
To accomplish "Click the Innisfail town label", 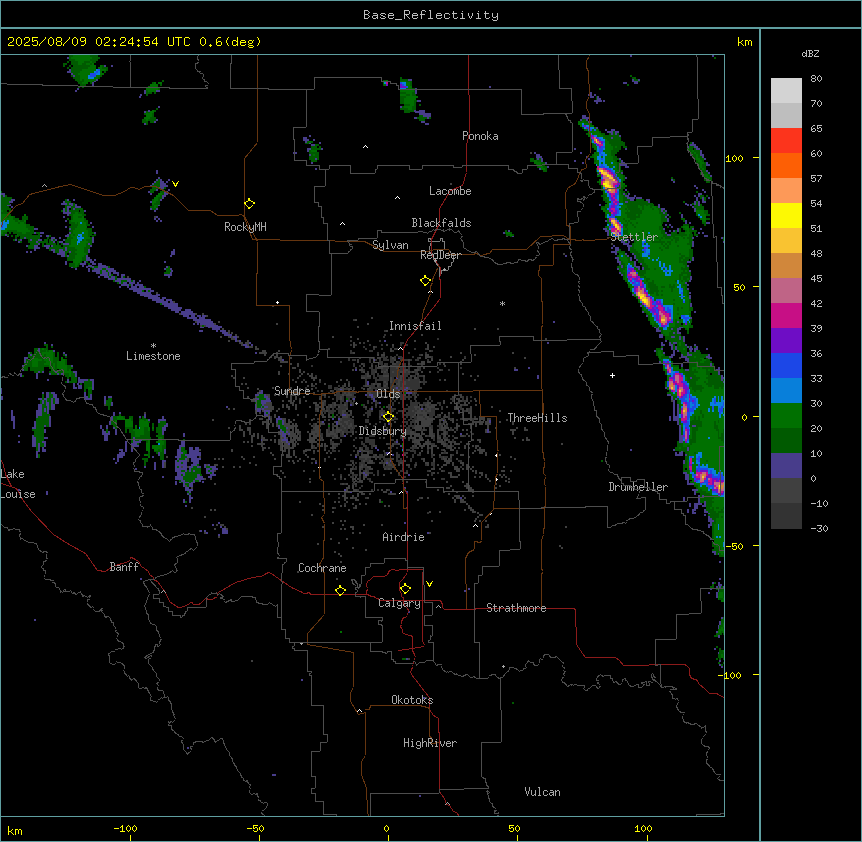I will [x=415, y=326].
